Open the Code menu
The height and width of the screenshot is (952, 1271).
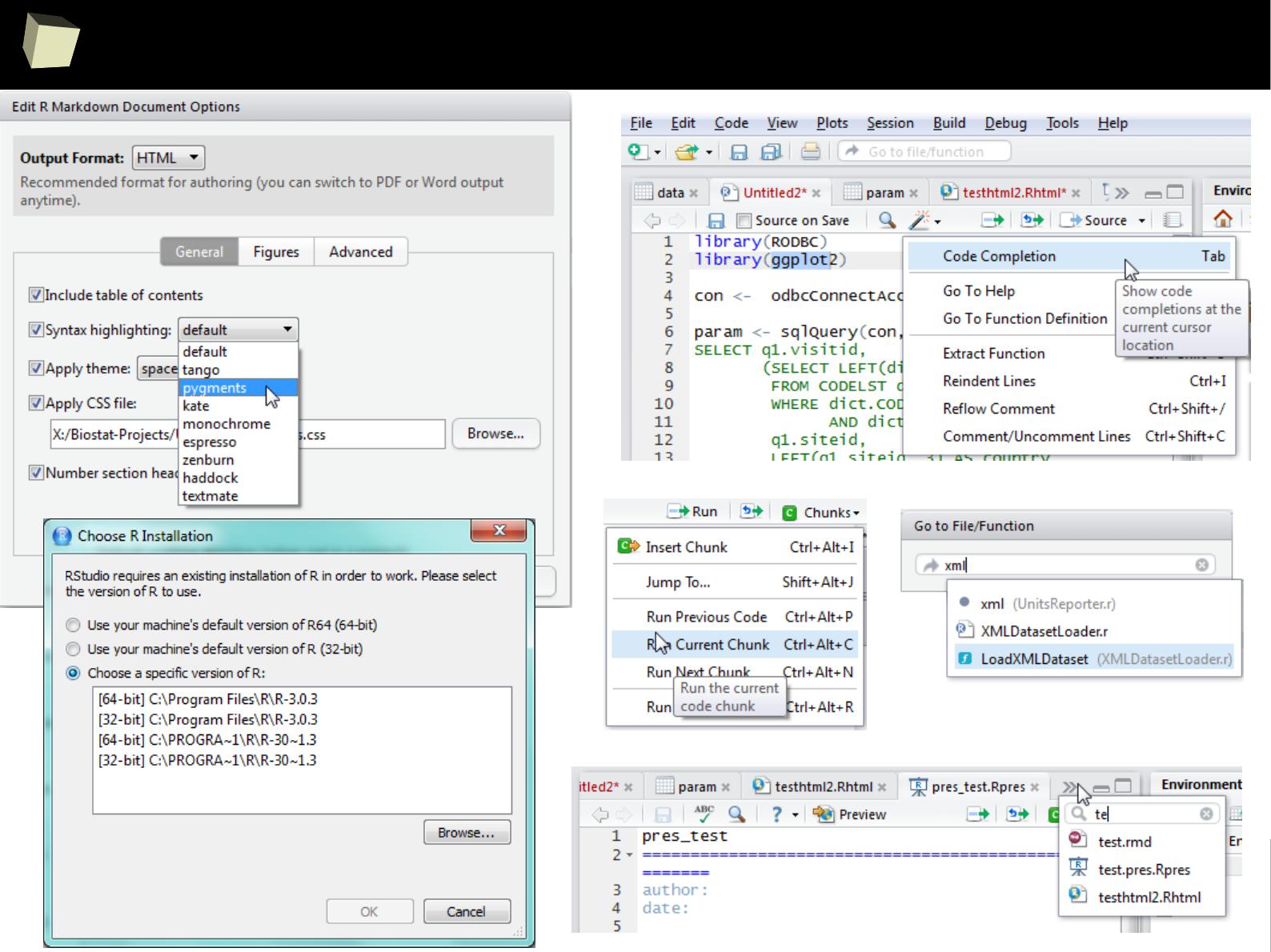coord(732,122)
